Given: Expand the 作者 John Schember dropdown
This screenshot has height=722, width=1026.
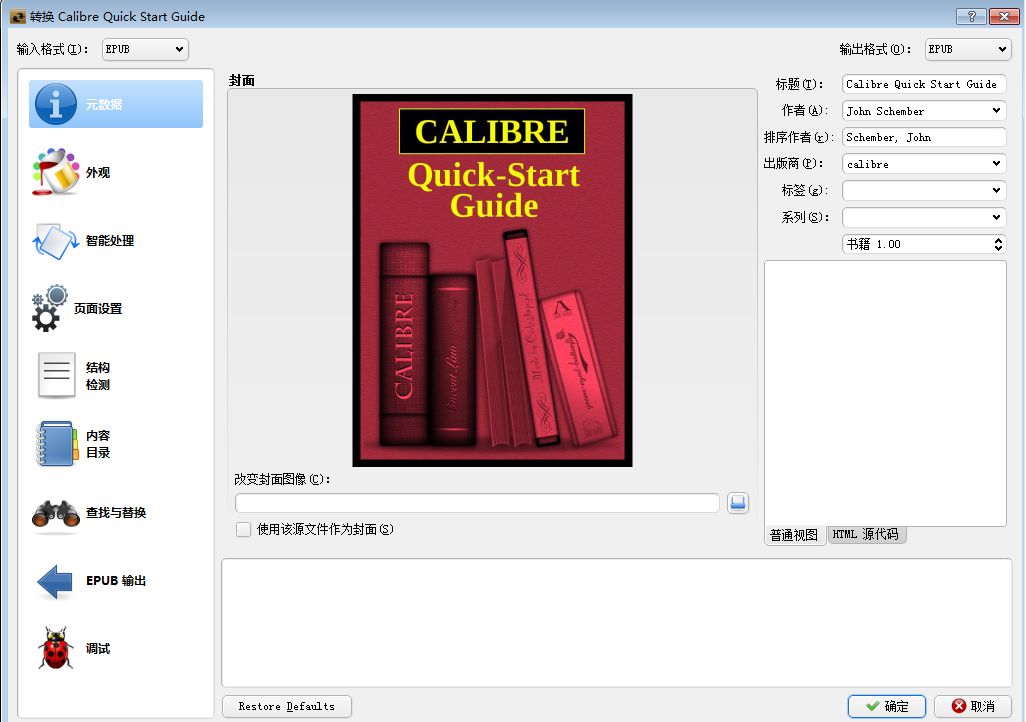Looking at the screenshot, I should (996, 111).
